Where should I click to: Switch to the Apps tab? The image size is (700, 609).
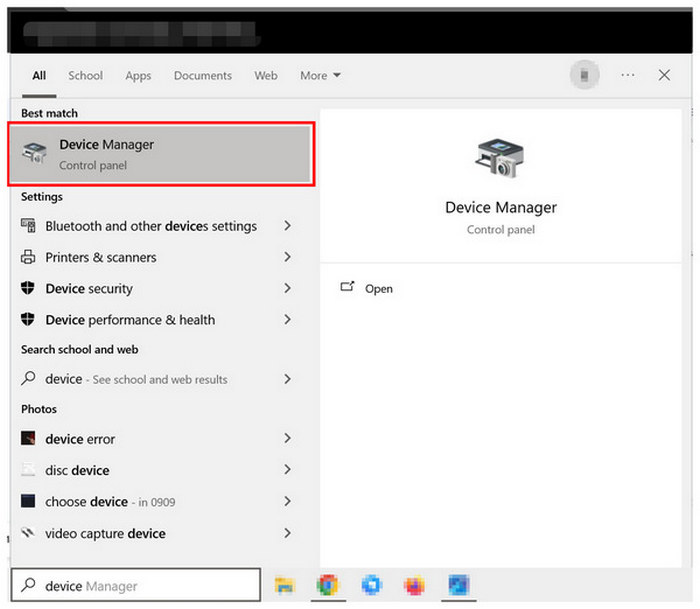tap(138, 76)
